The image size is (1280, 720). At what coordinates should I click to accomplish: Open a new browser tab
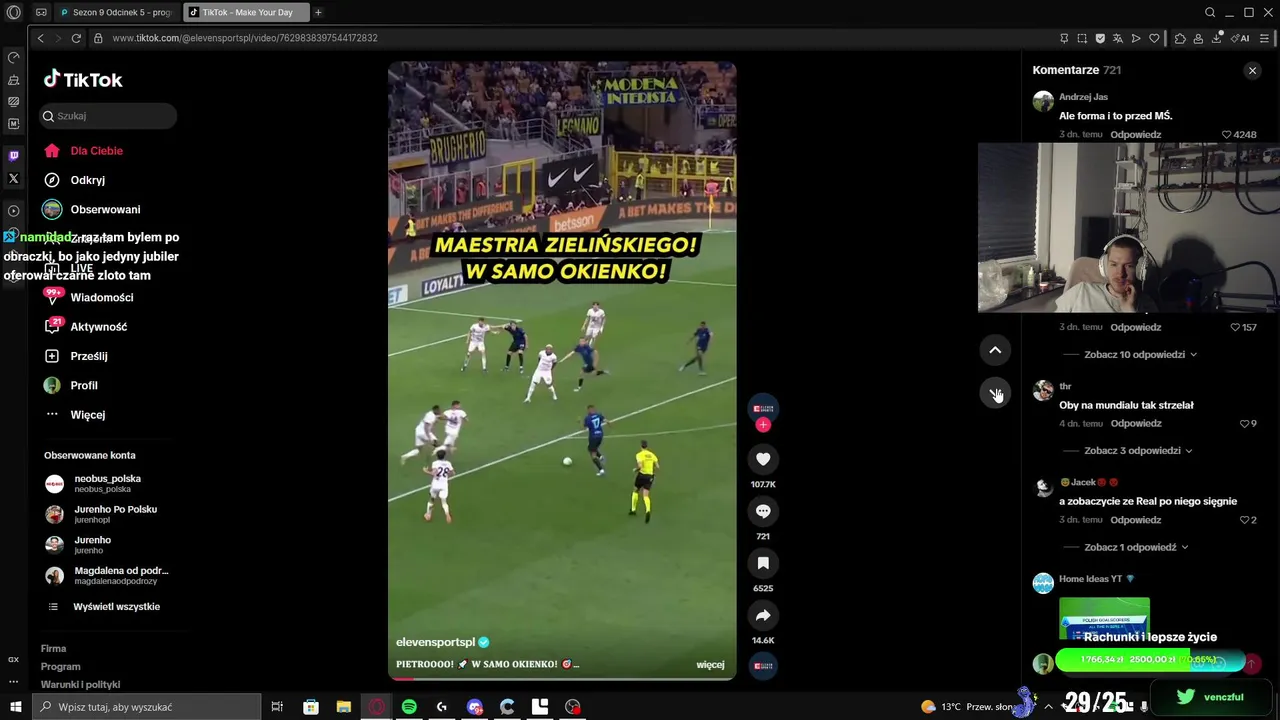click(318, 13)
